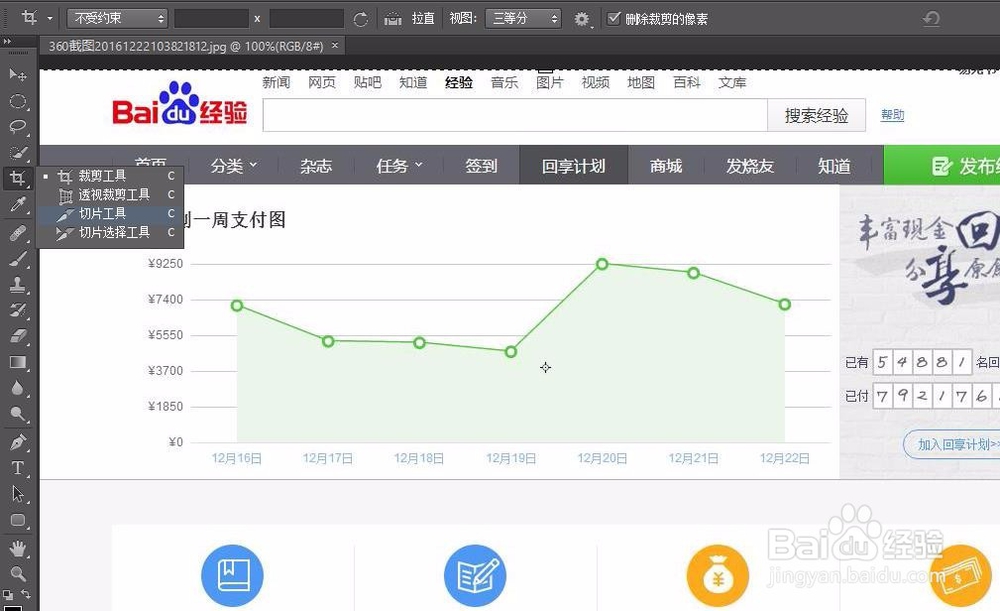This screenshot has height=611, width=1000.
Task: Select the Move tool in toolbar
Action: 18,75
